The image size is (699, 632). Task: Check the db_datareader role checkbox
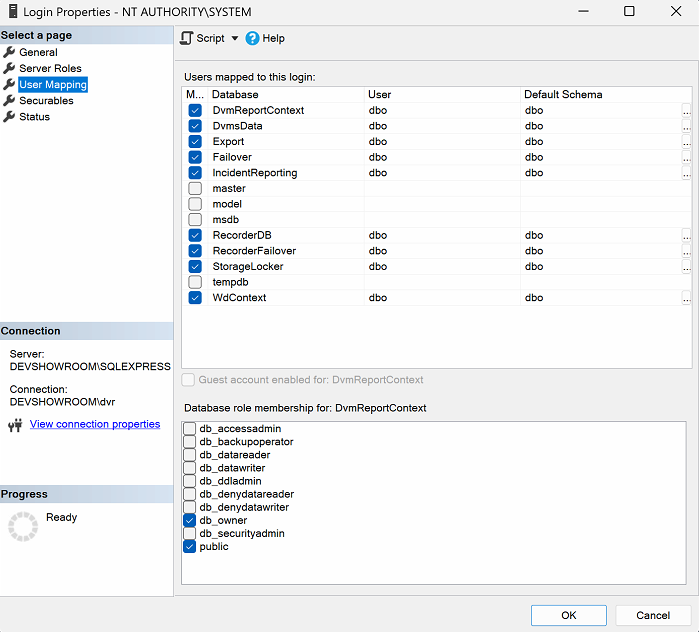tap(190, 455)
